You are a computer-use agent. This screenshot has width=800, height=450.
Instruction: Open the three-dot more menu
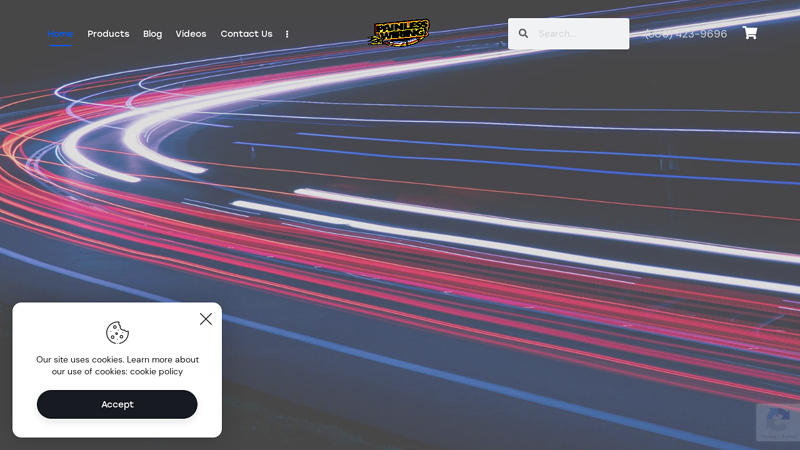point(287,34)
